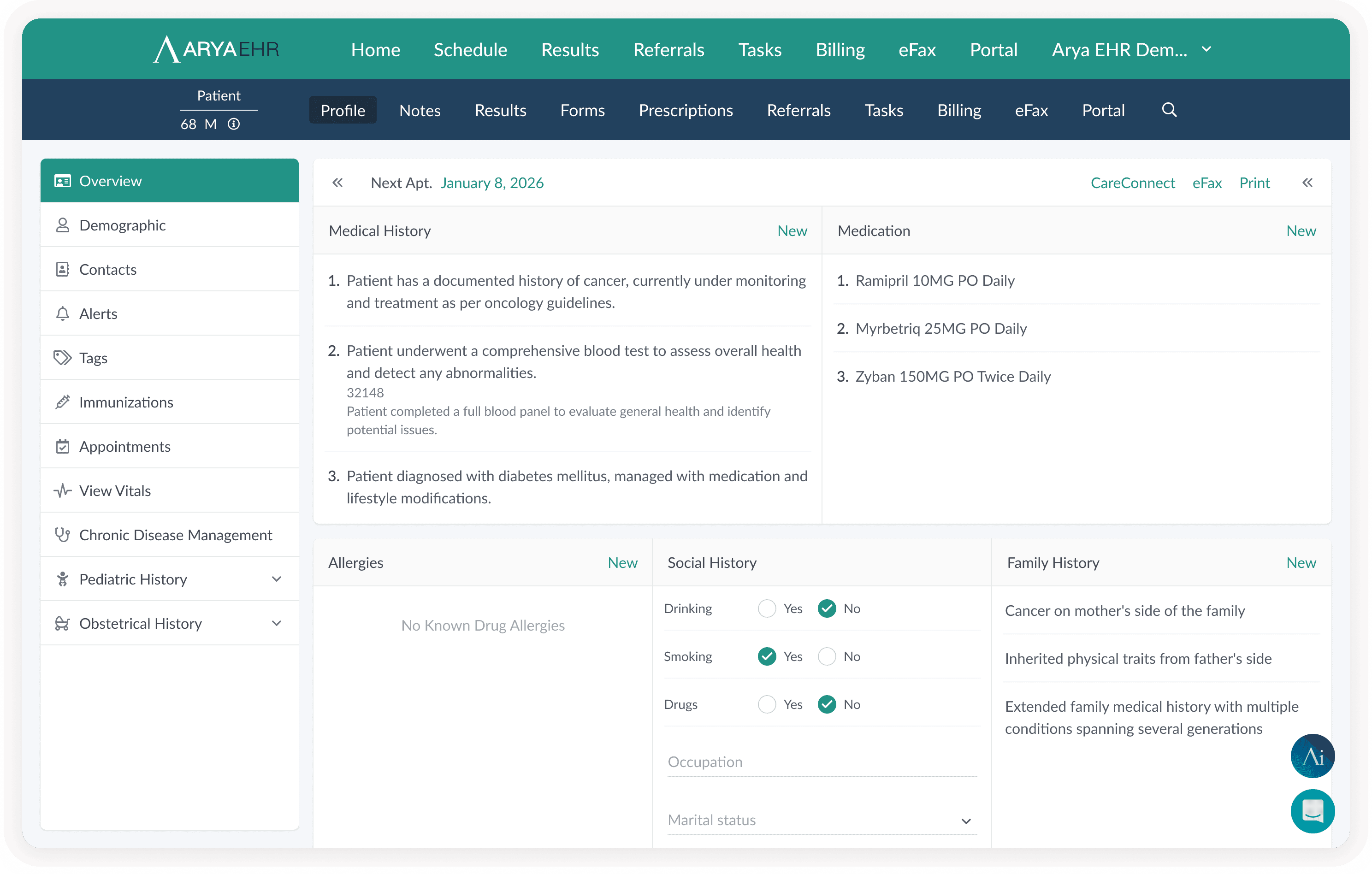Image resolution: width=1372 pixels, height=874 pixels.
Task: Open patient Referrals tab
Action: click(798, 110)
